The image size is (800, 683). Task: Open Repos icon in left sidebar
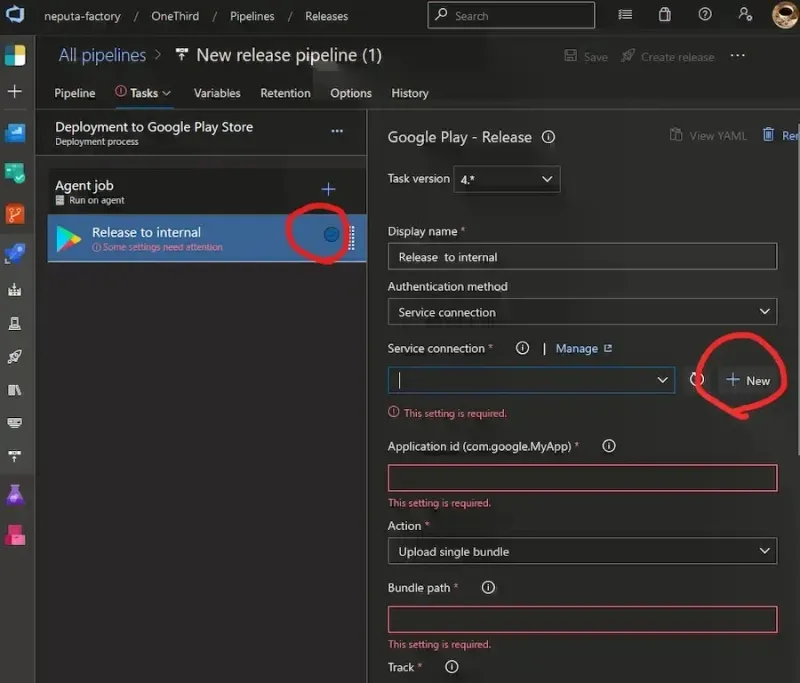(x=15, y=213)
